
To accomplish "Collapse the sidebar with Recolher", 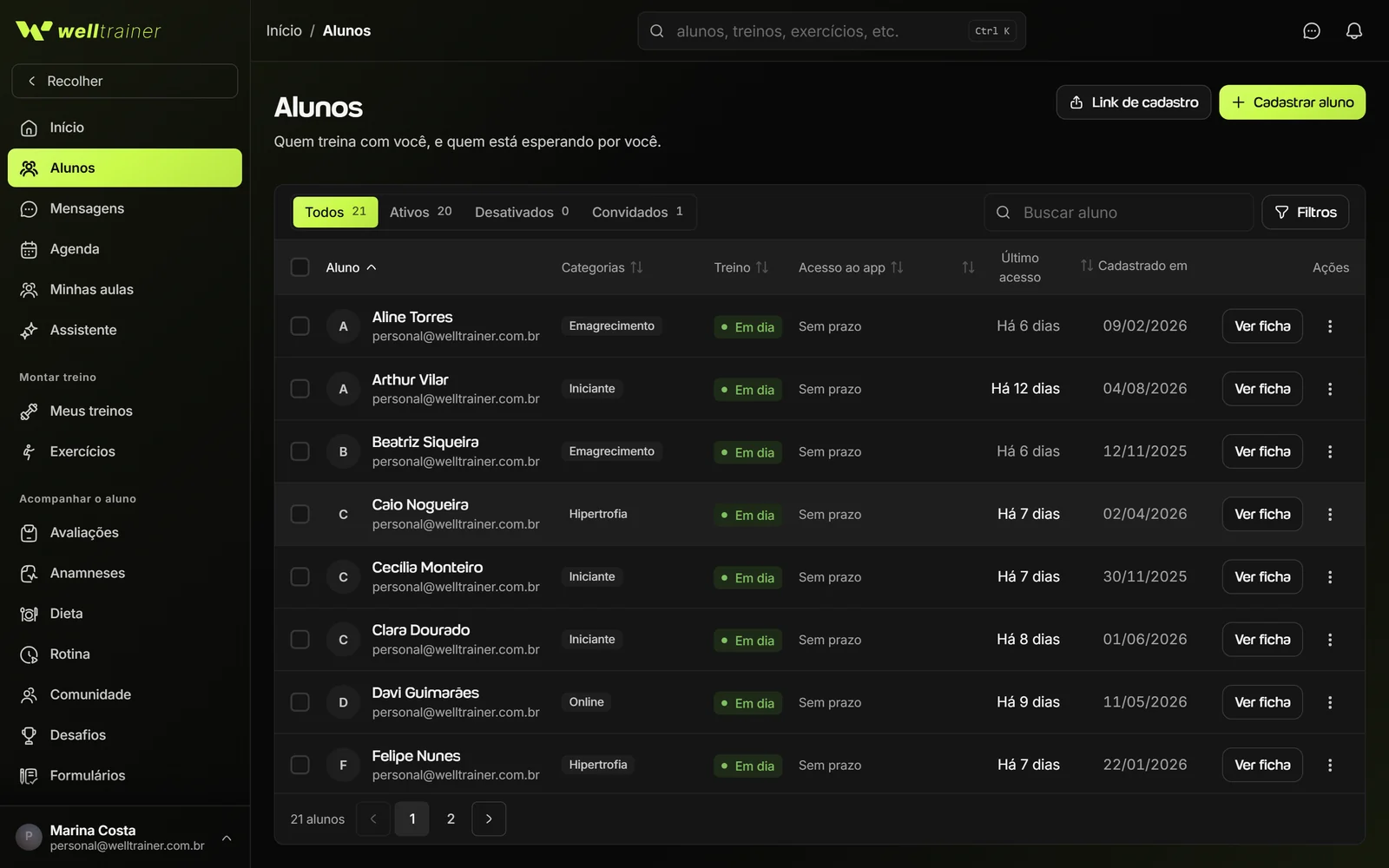I will coord(125,81).
